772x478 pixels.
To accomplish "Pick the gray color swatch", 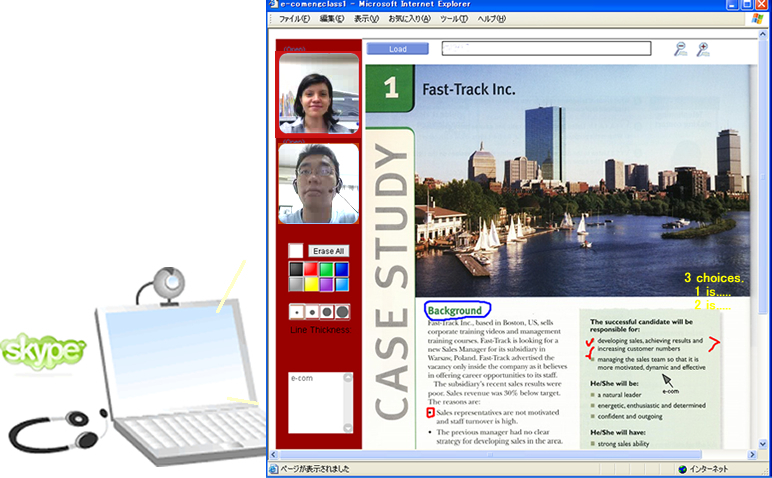I will [296, 284].
